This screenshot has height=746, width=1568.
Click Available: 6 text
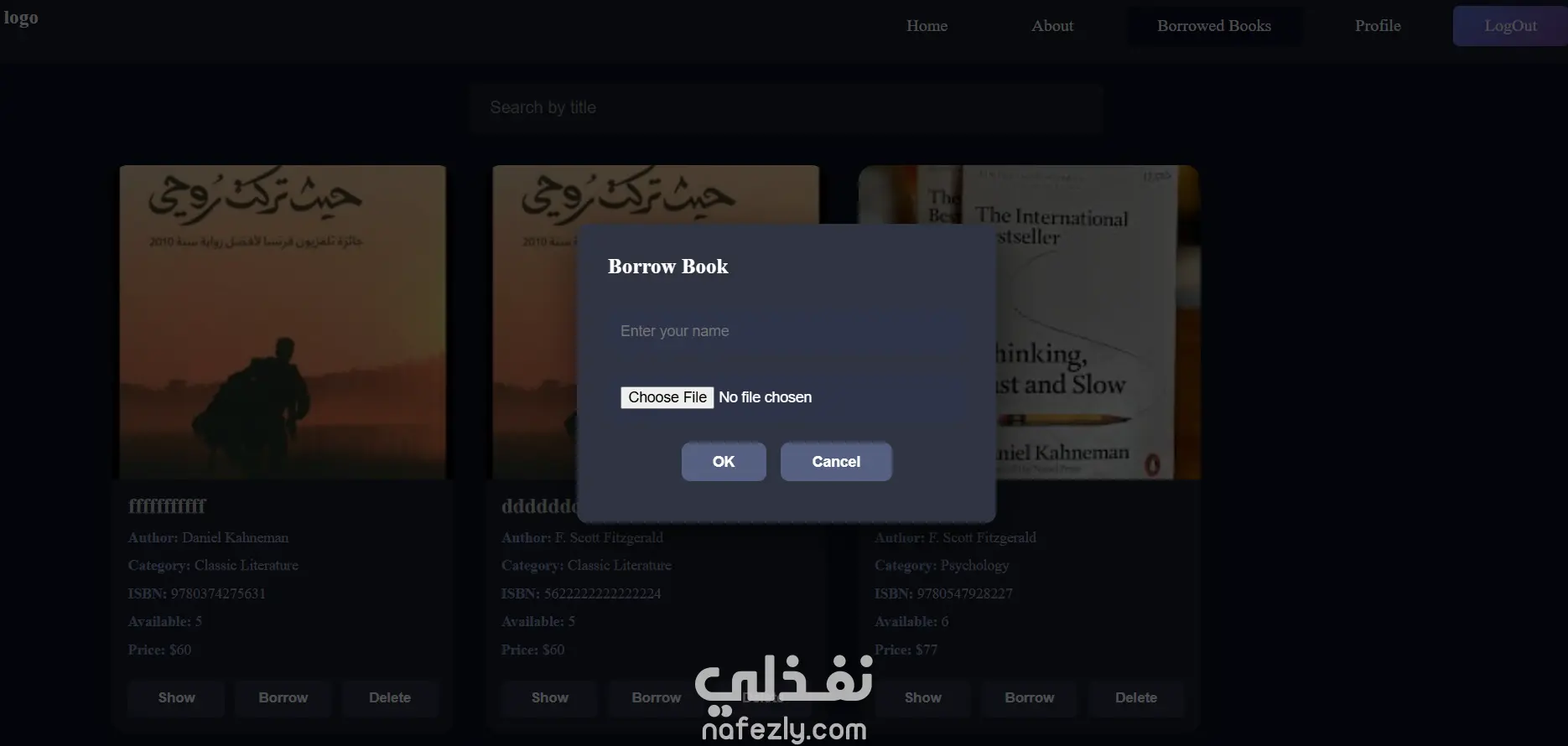(911, 622)
